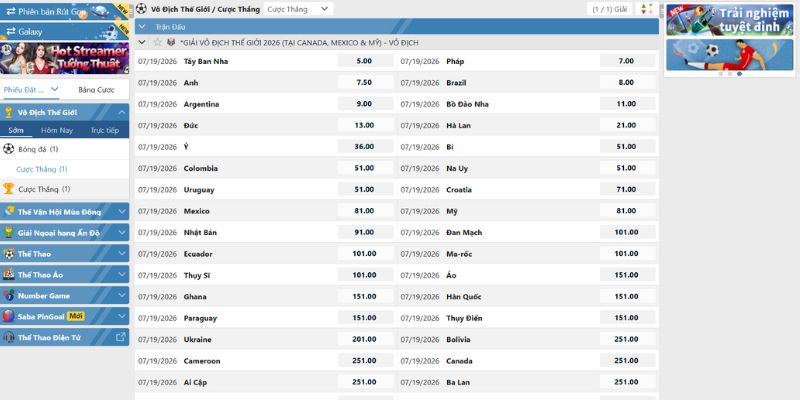Open the Phiếu Đặt dropdown tab
Screen dimensions: 800x400
coord(32,89)
